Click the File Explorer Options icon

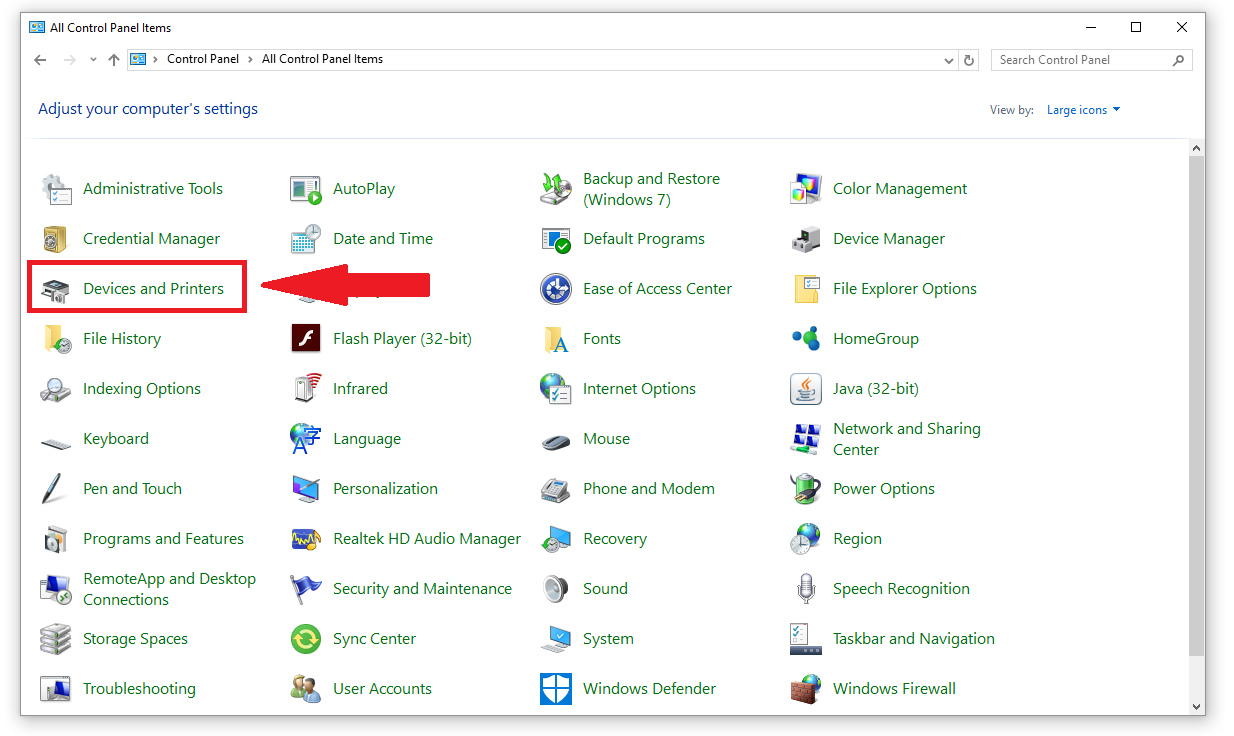click(x=806, y=289)
